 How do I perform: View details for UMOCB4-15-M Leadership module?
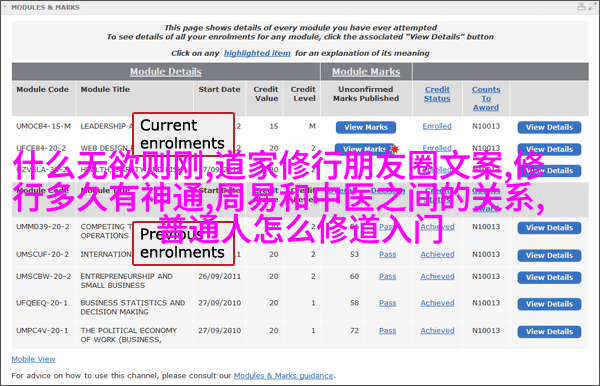click(549, 127)
